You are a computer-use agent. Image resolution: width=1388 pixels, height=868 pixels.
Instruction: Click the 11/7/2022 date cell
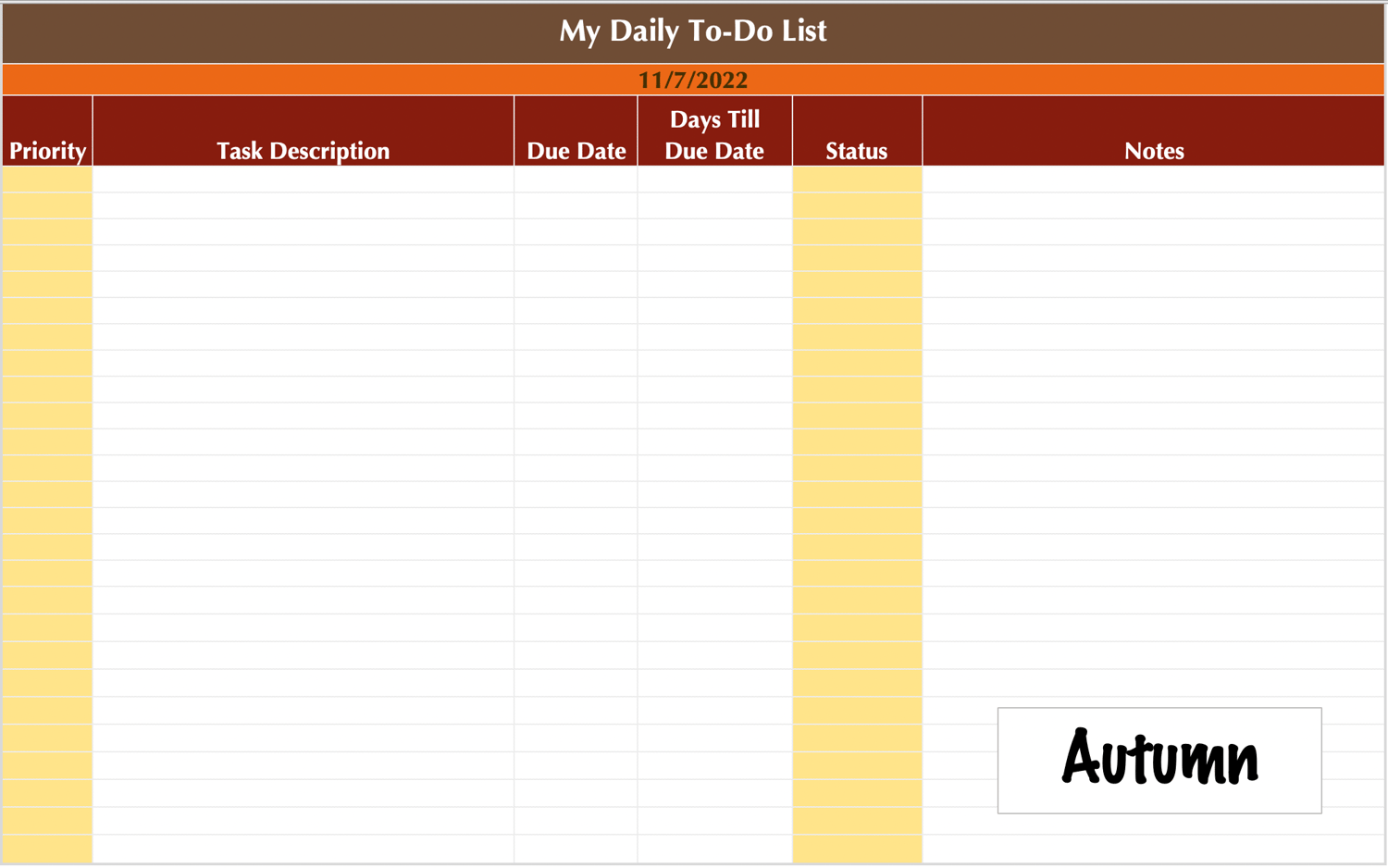693,80
